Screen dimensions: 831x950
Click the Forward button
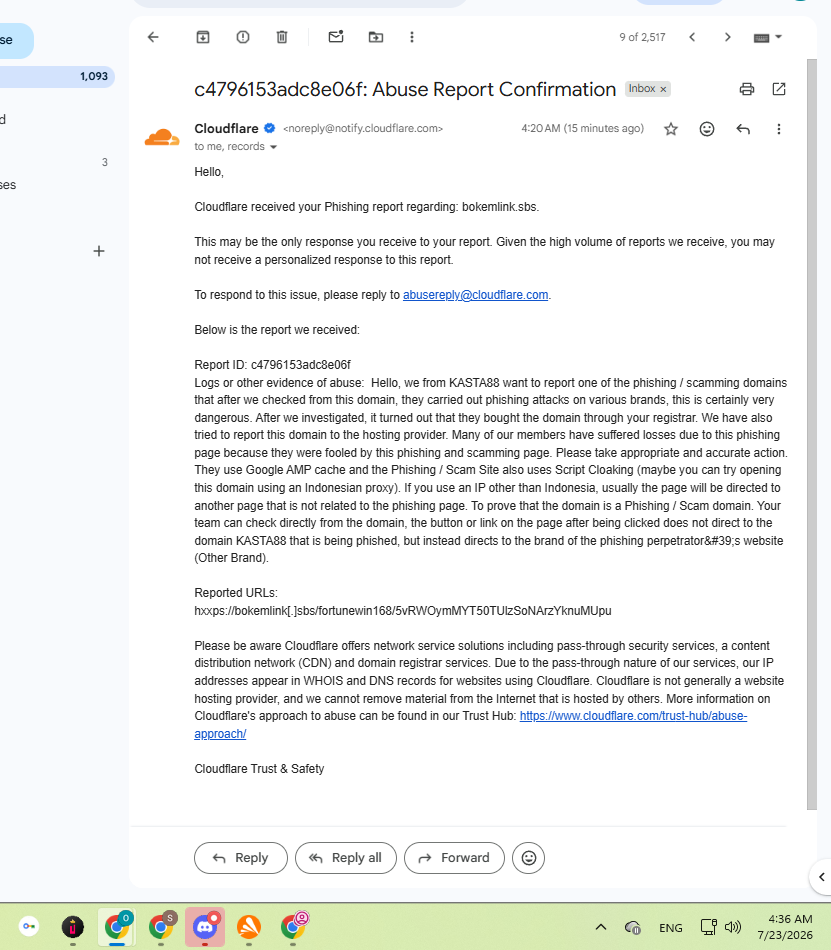click(x=454, y=858)
